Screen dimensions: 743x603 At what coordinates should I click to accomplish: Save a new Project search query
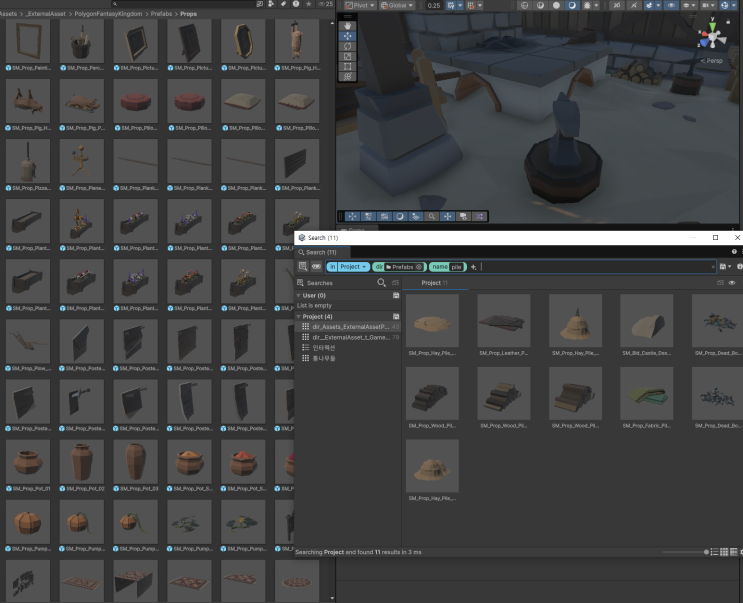396,316
